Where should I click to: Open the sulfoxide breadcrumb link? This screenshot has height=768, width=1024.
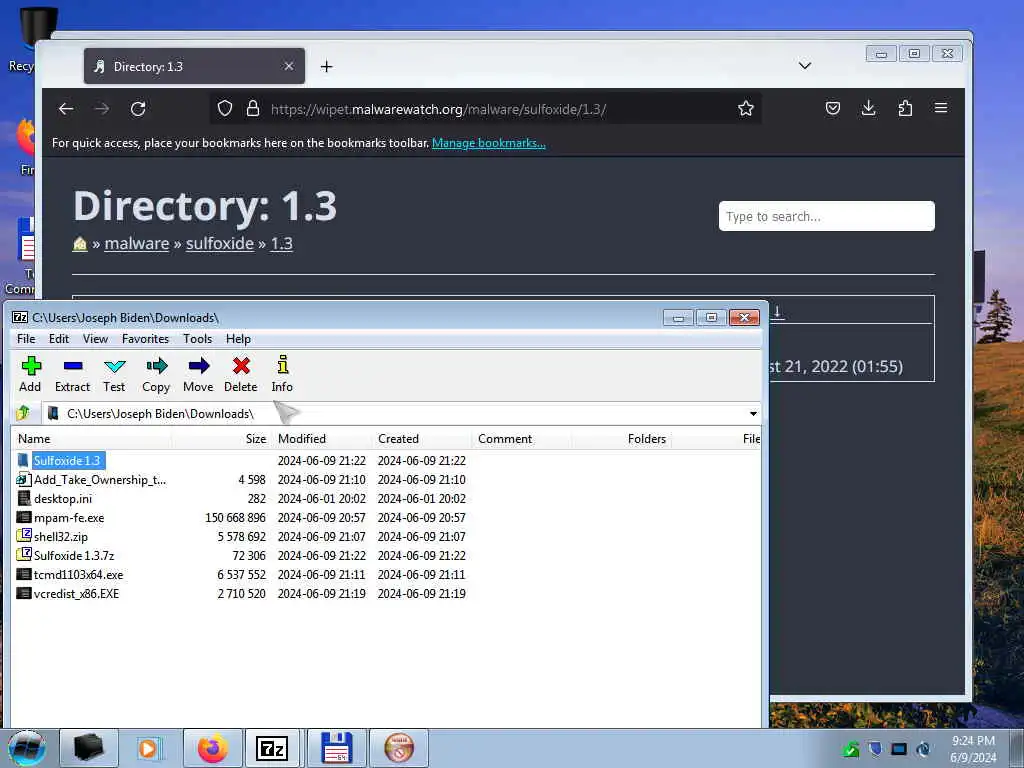coord(219,244)
